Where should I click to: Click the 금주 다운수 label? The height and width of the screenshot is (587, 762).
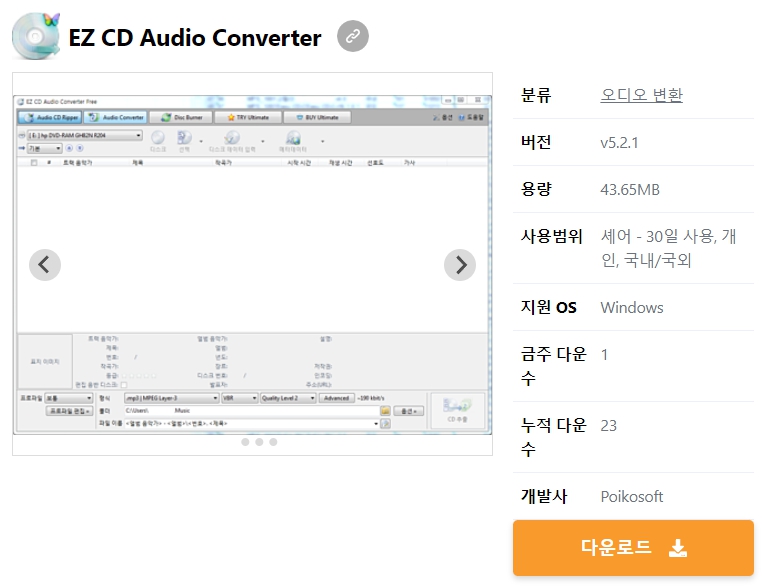(x=554, y=366)
